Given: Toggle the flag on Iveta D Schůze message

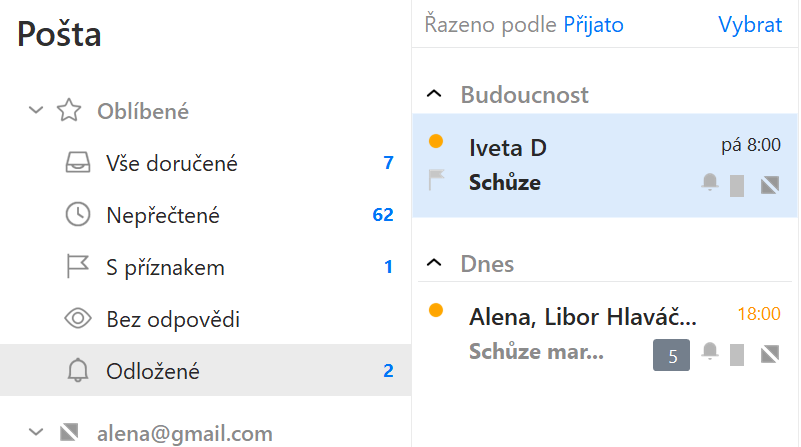Looking at the screenshot, I should [436, 180].
